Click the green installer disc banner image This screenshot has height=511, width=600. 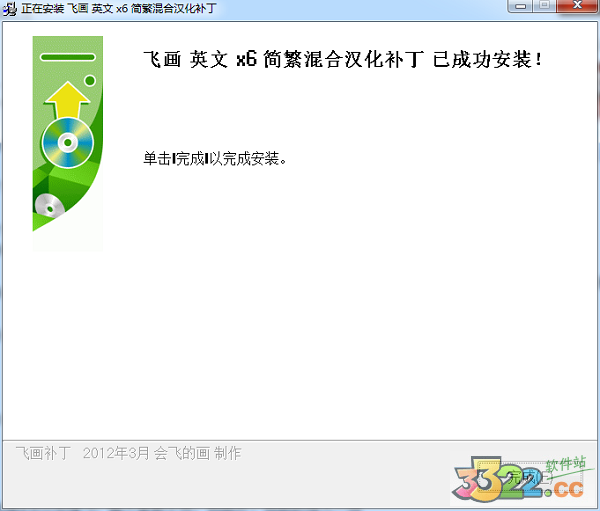(x=68, y=144)
